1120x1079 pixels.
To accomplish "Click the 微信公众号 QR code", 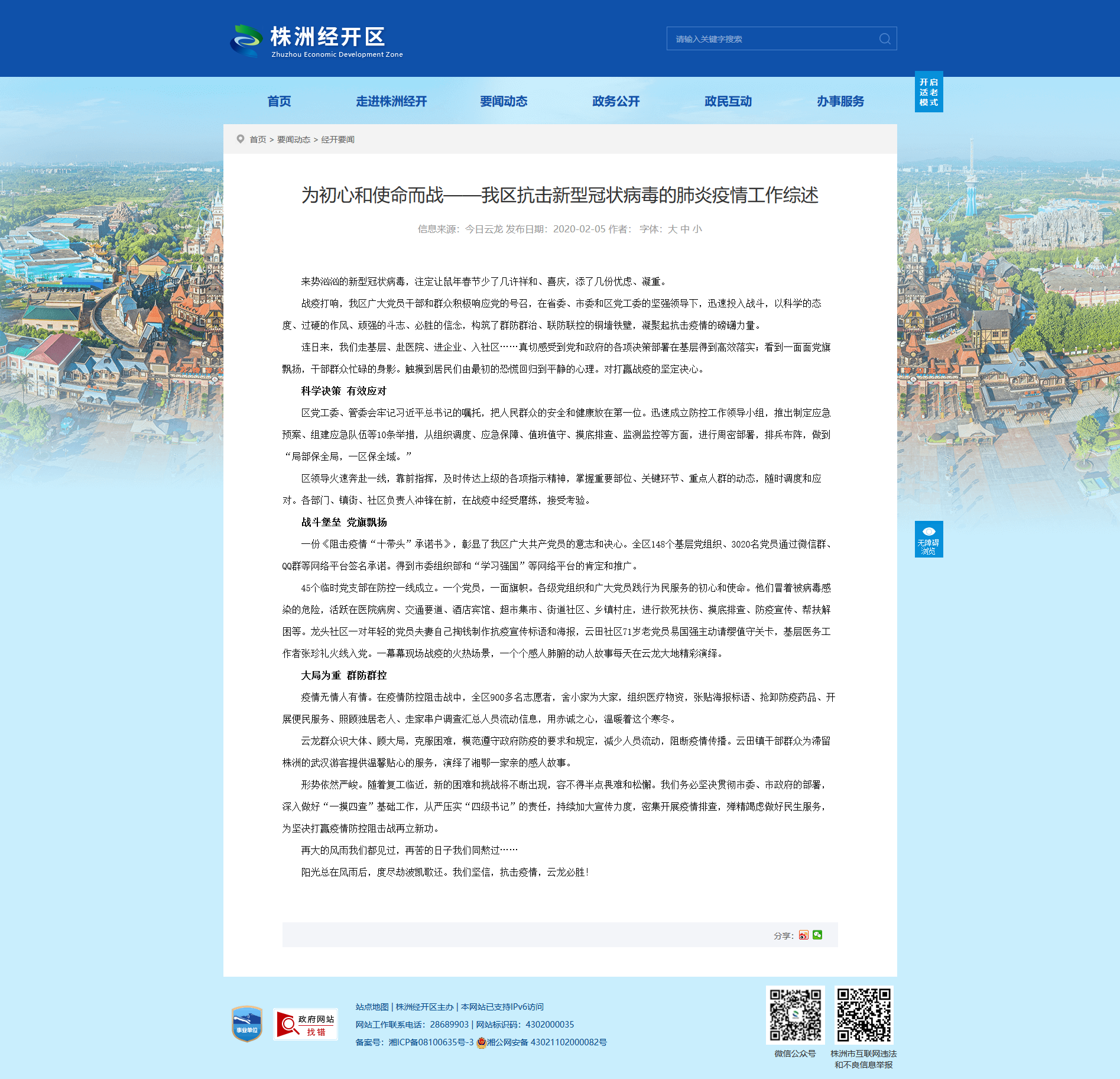I will [795, 1015].
